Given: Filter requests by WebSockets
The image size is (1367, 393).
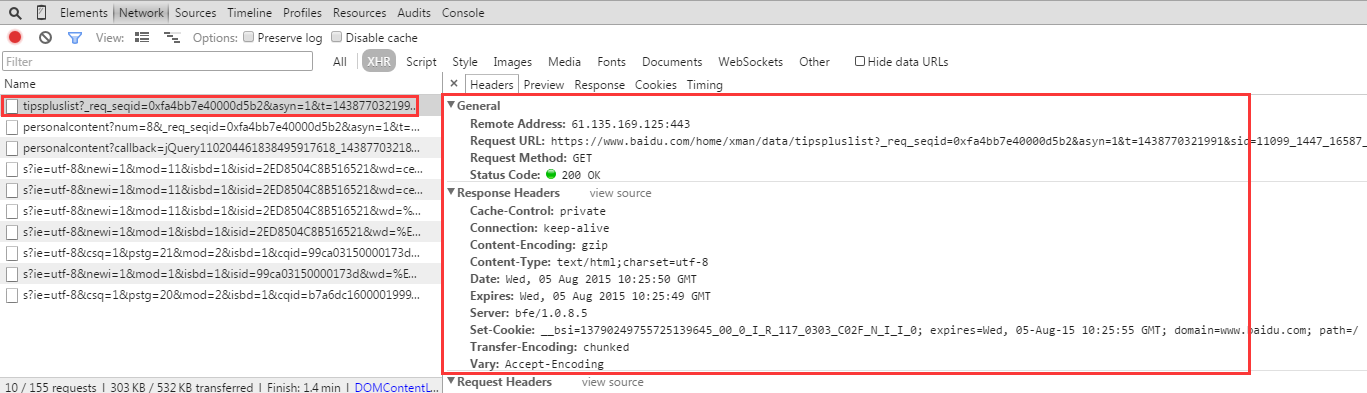Looking at the screenshot, I should [x=750, y=61].
